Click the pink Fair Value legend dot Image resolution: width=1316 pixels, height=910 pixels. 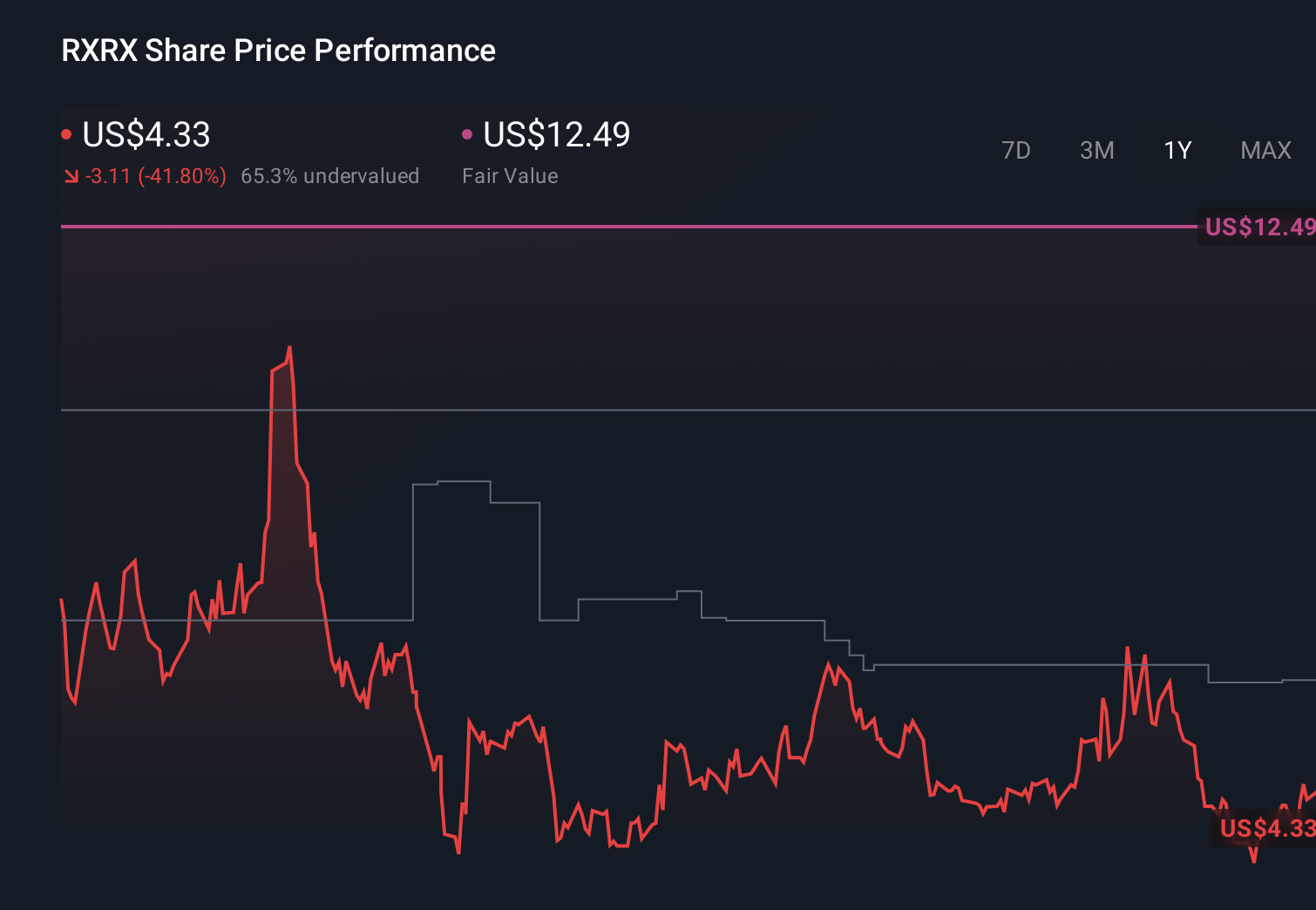467,133
